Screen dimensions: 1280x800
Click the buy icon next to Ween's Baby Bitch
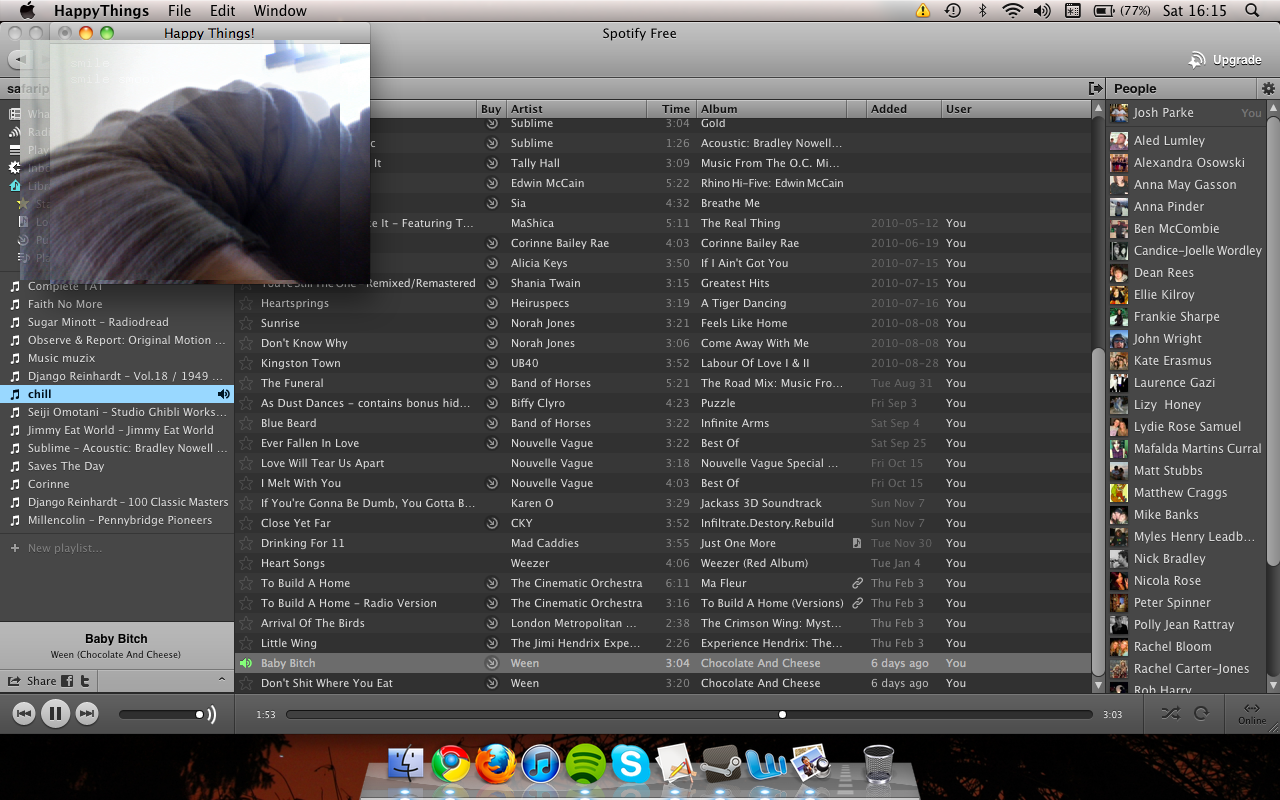tap(491, 663)
